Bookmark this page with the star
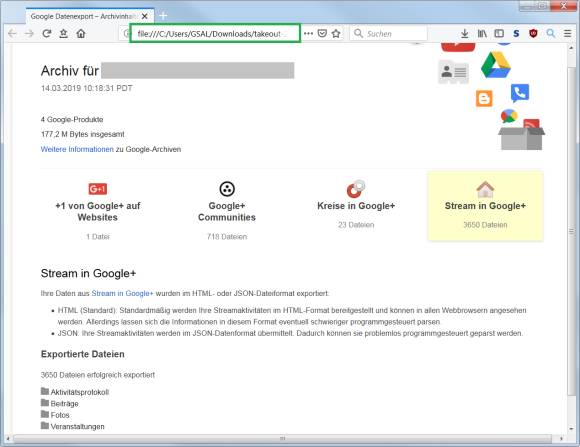Screen dimensions: 580x447 click(x=336, y=34)
